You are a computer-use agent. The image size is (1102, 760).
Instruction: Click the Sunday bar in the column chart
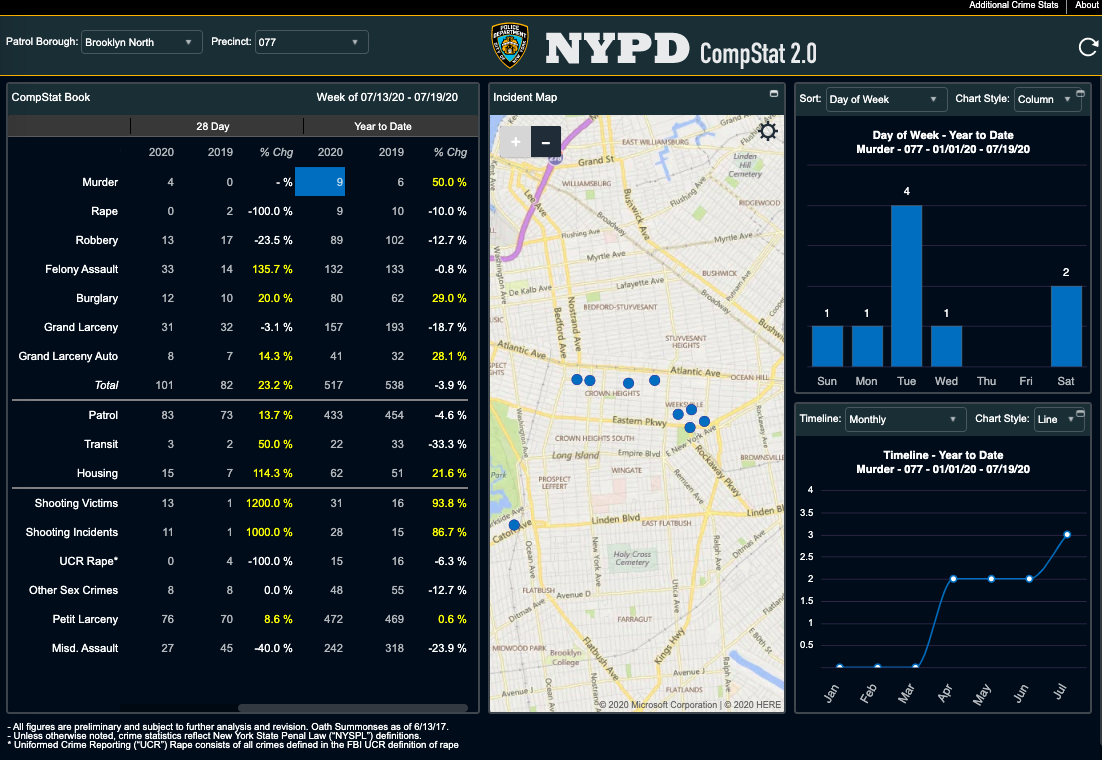point(827,346)
